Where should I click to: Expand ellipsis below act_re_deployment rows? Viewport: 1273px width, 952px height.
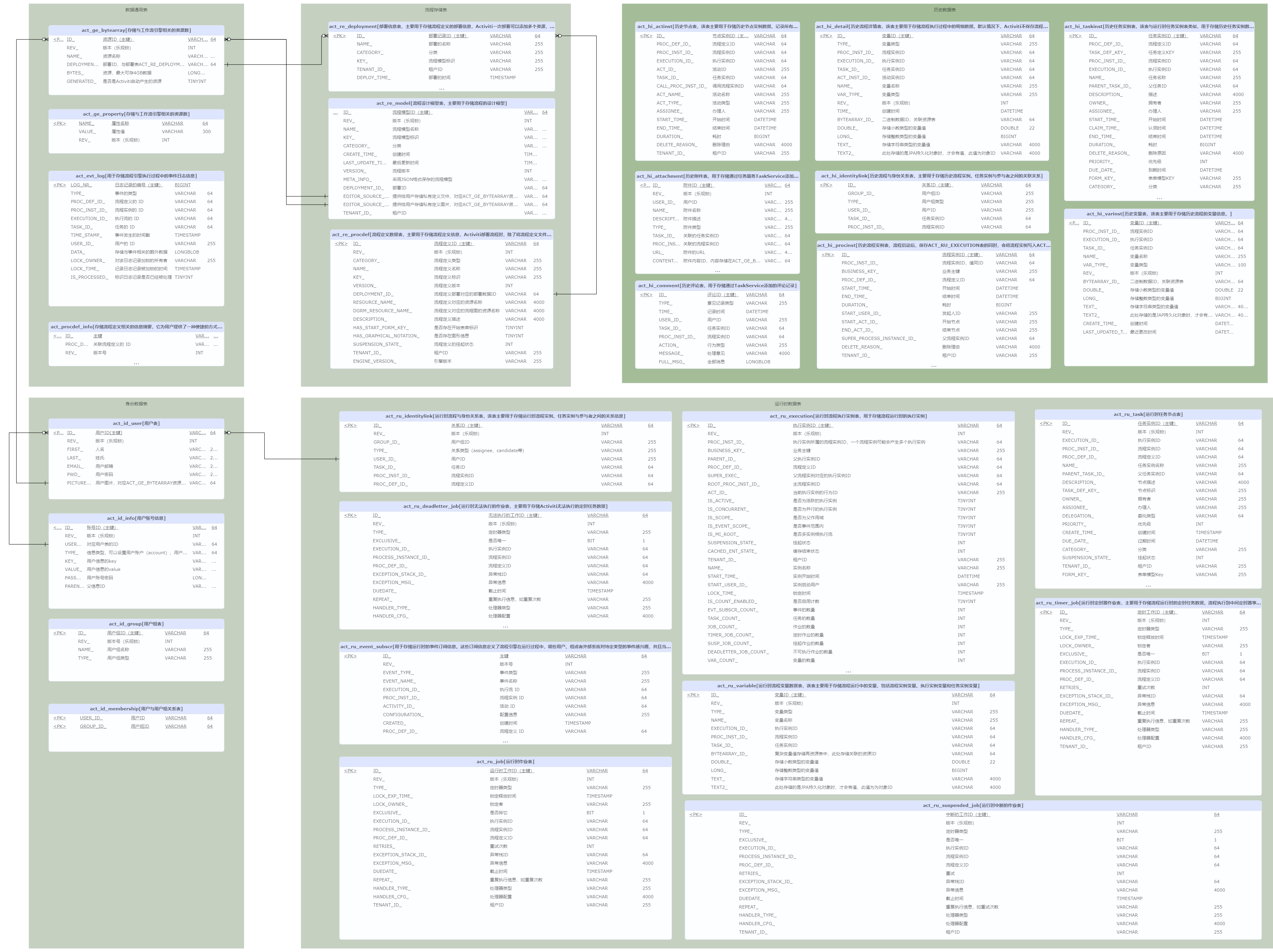[x=442, y=89]
